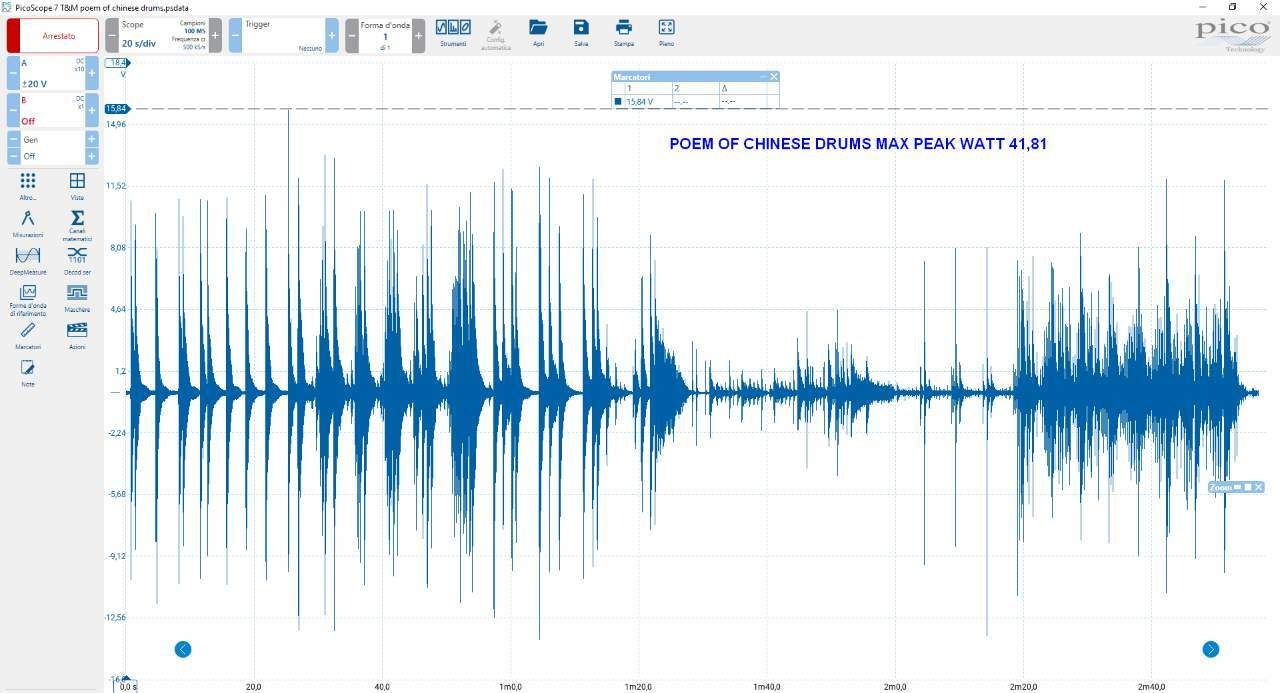1280x693 pixels.
Task: Click the Apri open file button
Action: click(x=538, y=32)
